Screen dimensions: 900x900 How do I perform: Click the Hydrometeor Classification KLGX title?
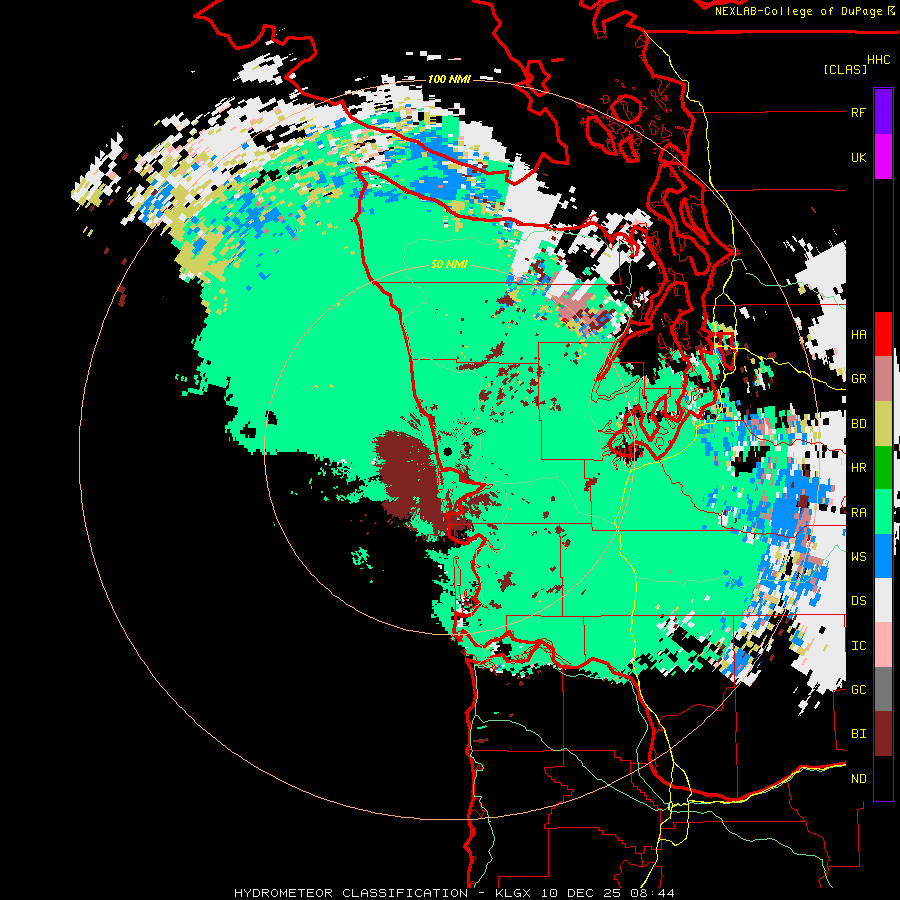click(x=454, y=893)
